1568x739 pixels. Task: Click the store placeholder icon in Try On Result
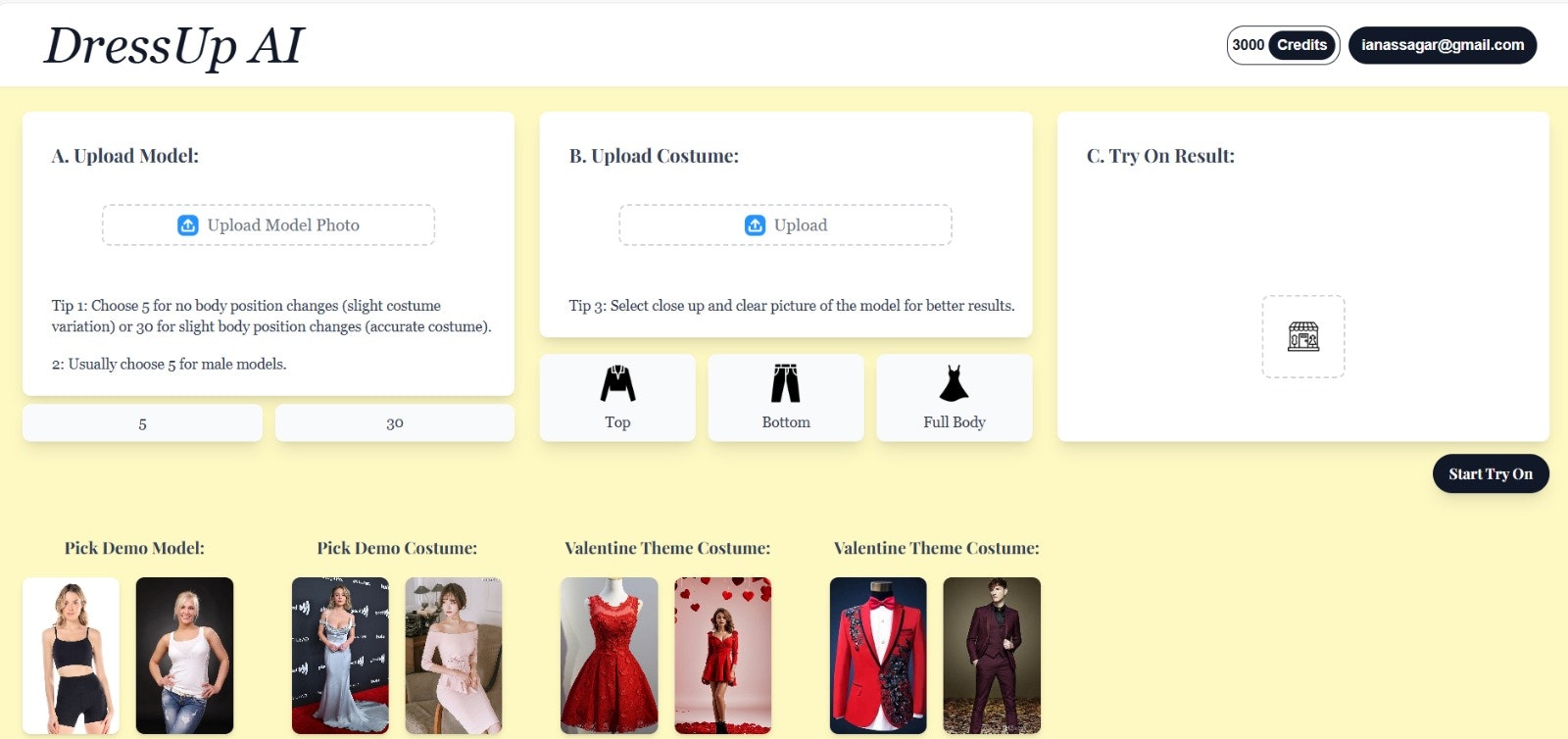[1303, 336]
